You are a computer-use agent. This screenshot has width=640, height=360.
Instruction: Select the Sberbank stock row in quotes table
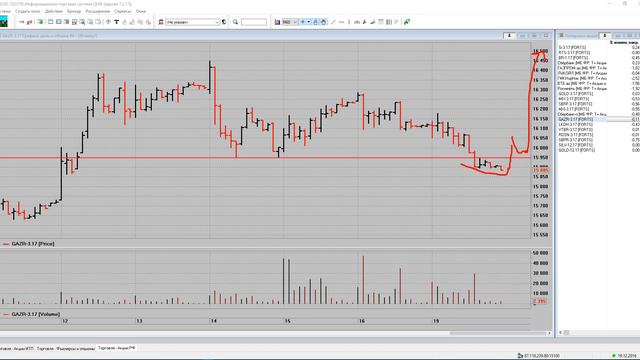coord(598,63)
